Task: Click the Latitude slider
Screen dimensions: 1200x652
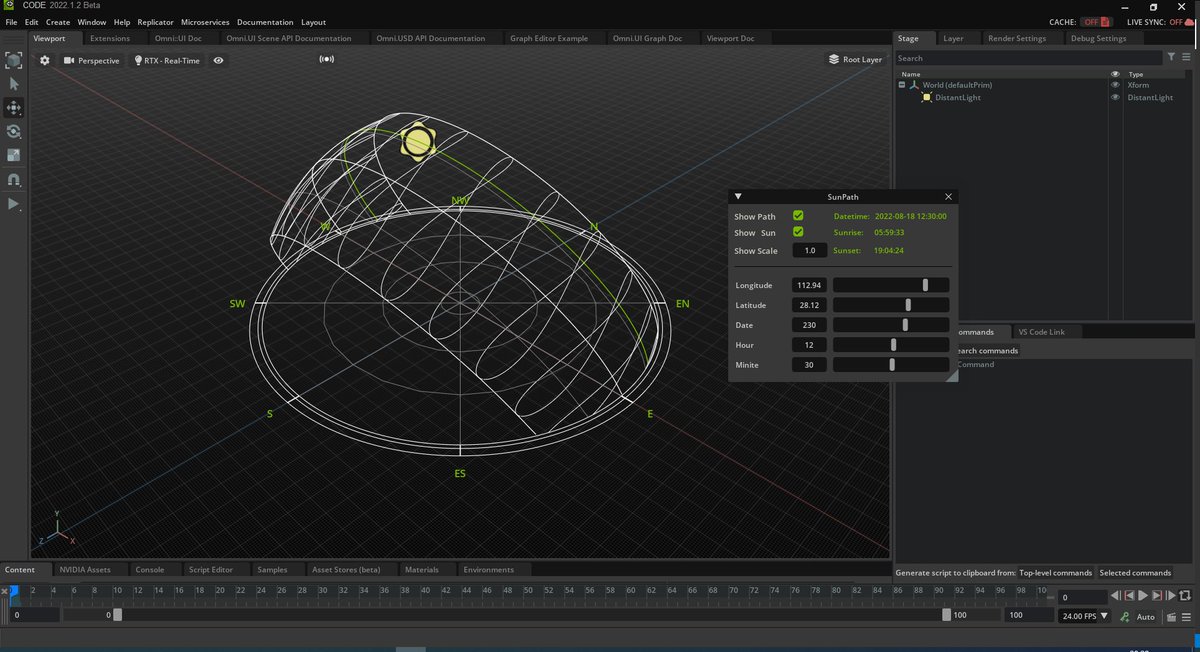Action: pos(891,305)
